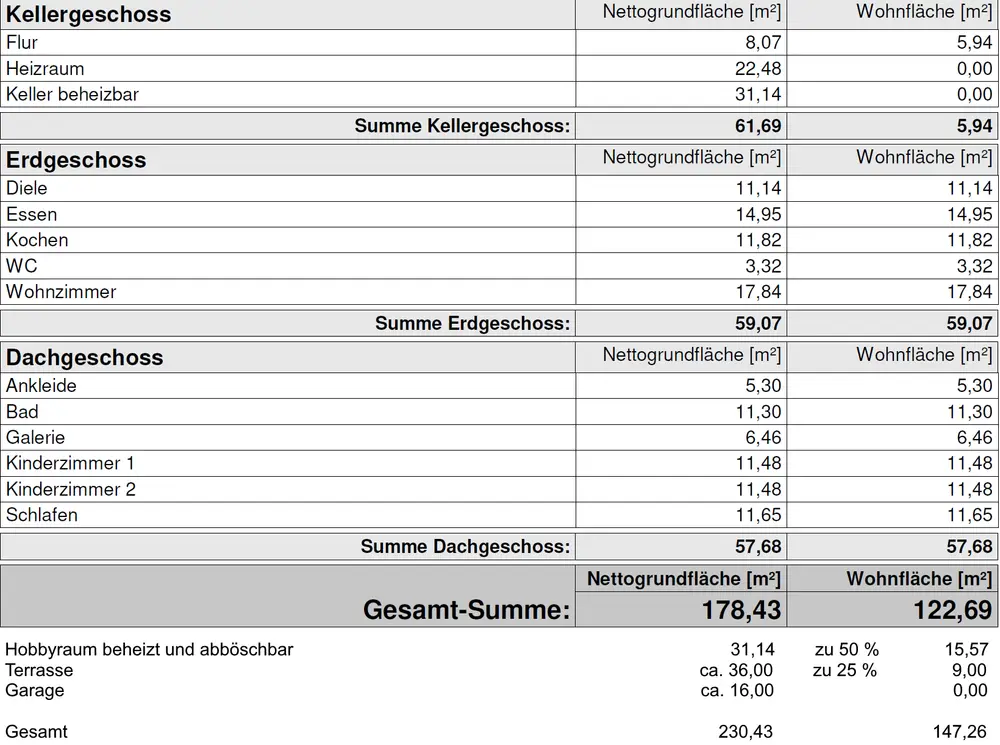
Task: Select Flur's Wohnfläche value 5,94
Action: [972, 43]
